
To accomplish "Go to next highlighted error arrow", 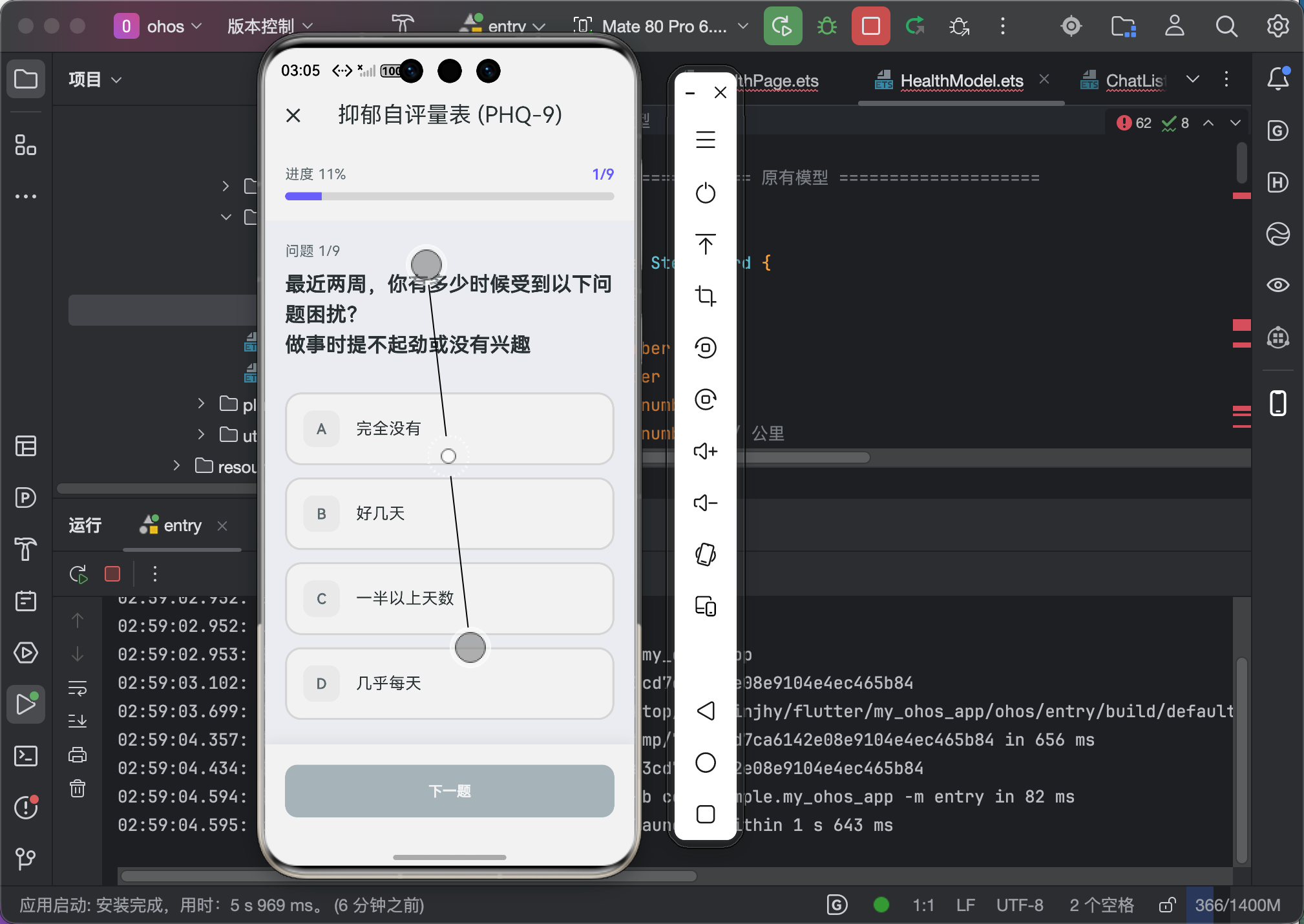I will point(1236,123).
